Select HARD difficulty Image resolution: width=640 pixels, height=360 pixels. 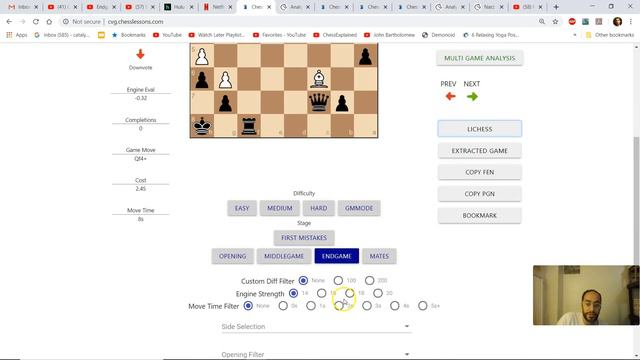[318, 208]
